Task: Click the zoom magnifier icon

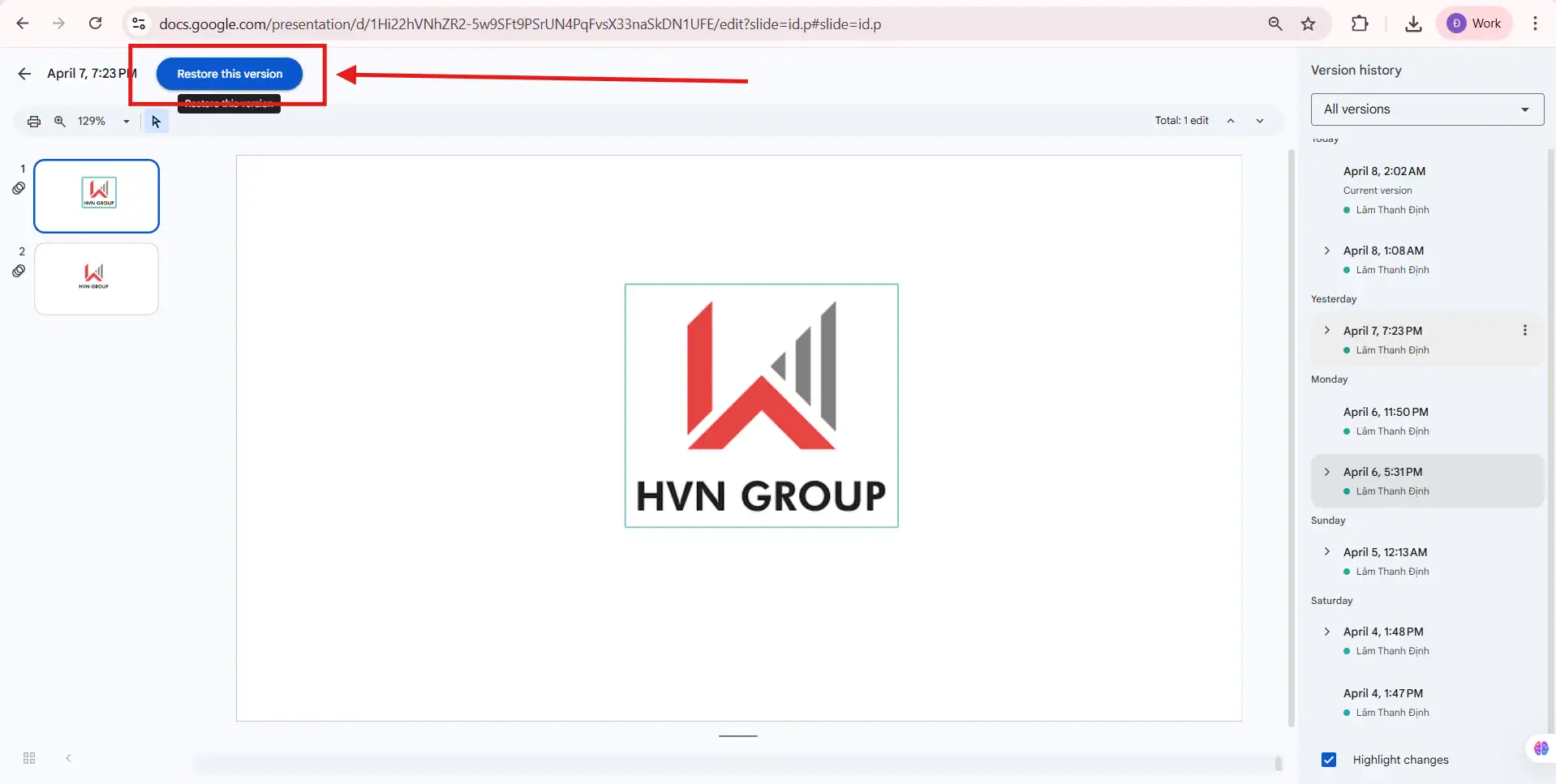Action: pyautogui.click(x=60, y=122)
